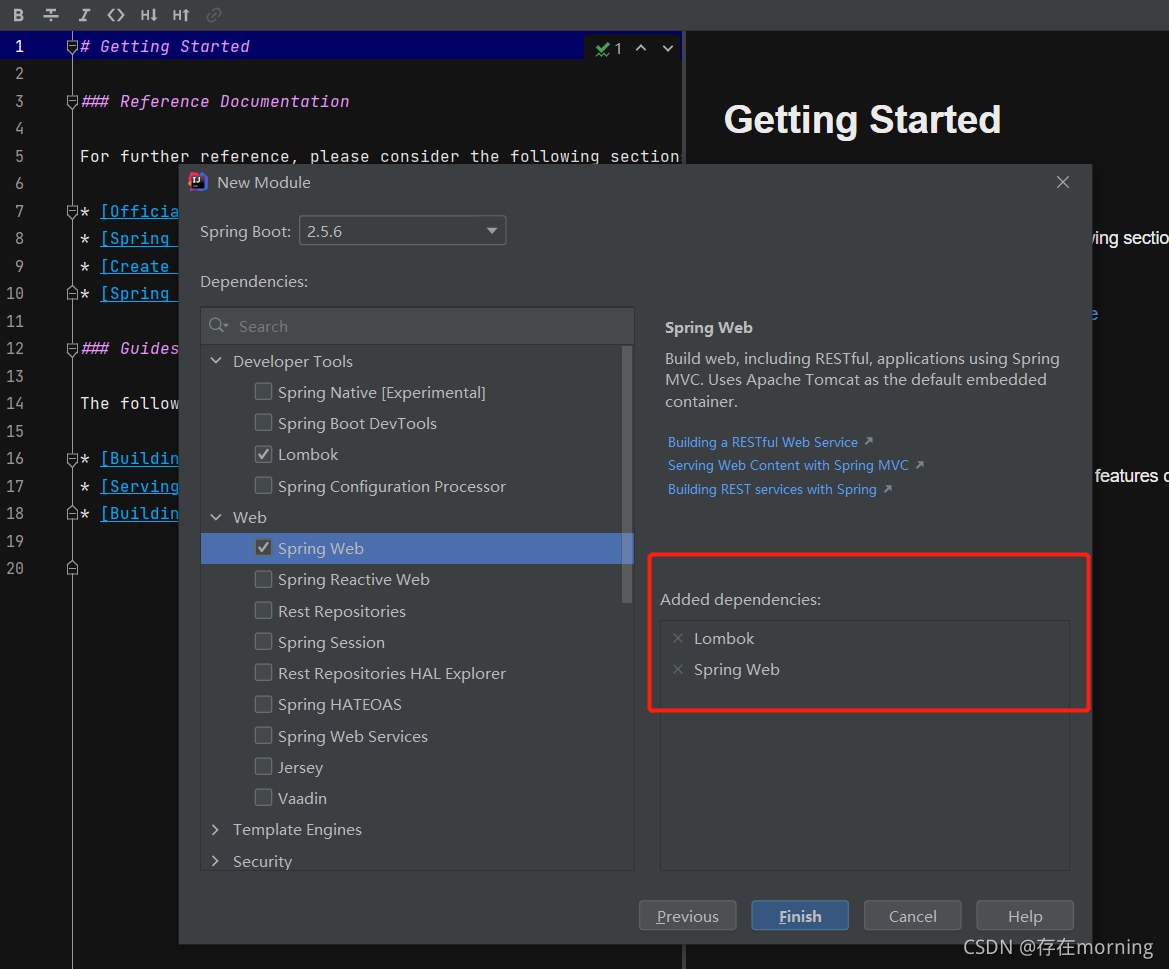Image resolution: width=1169 pixels, height=969 pixels.
Task: Open Building a RESTful Web Service link
Action: 763,442
